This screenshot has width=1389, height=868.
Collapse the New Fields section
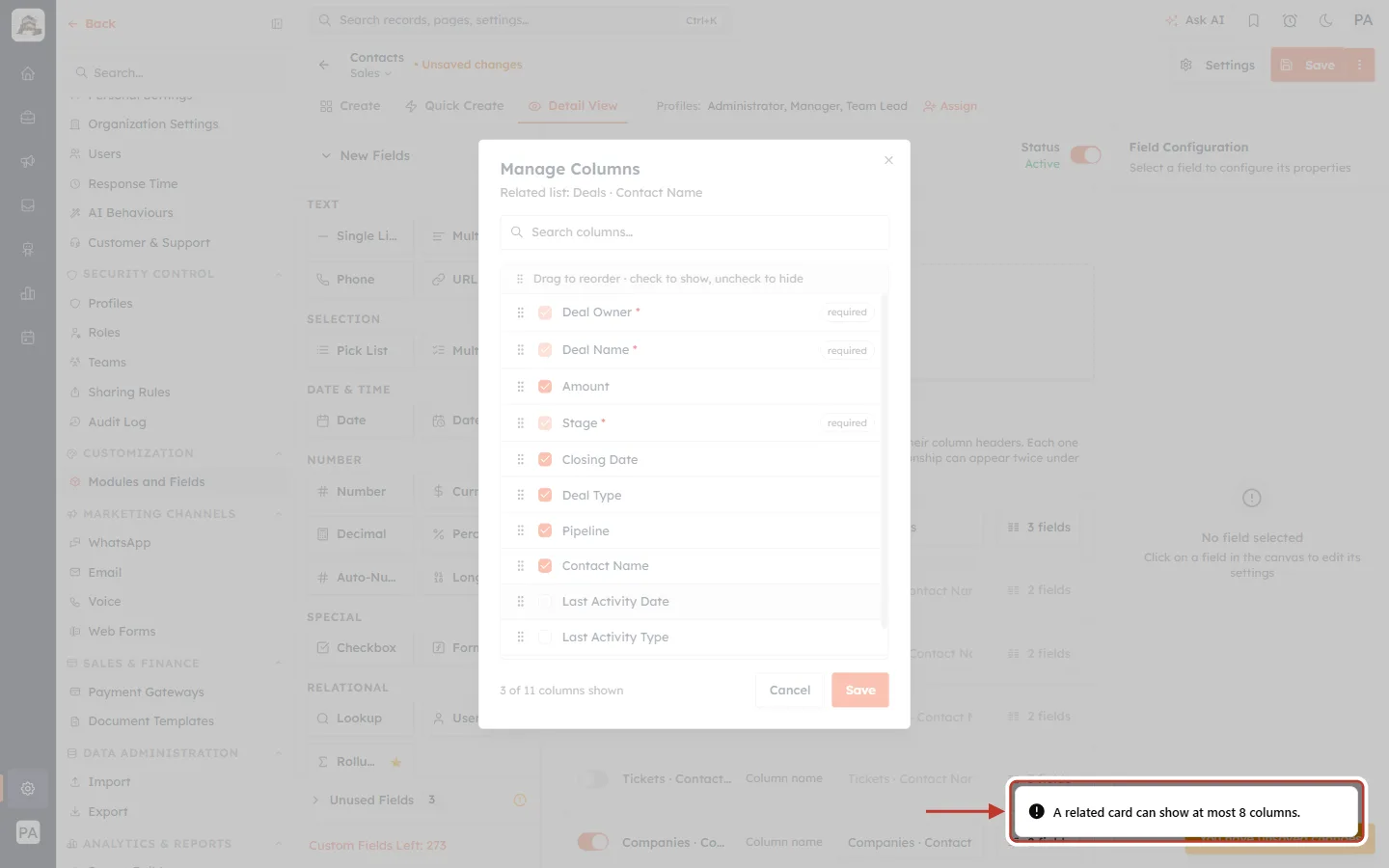tap(326, 155)
